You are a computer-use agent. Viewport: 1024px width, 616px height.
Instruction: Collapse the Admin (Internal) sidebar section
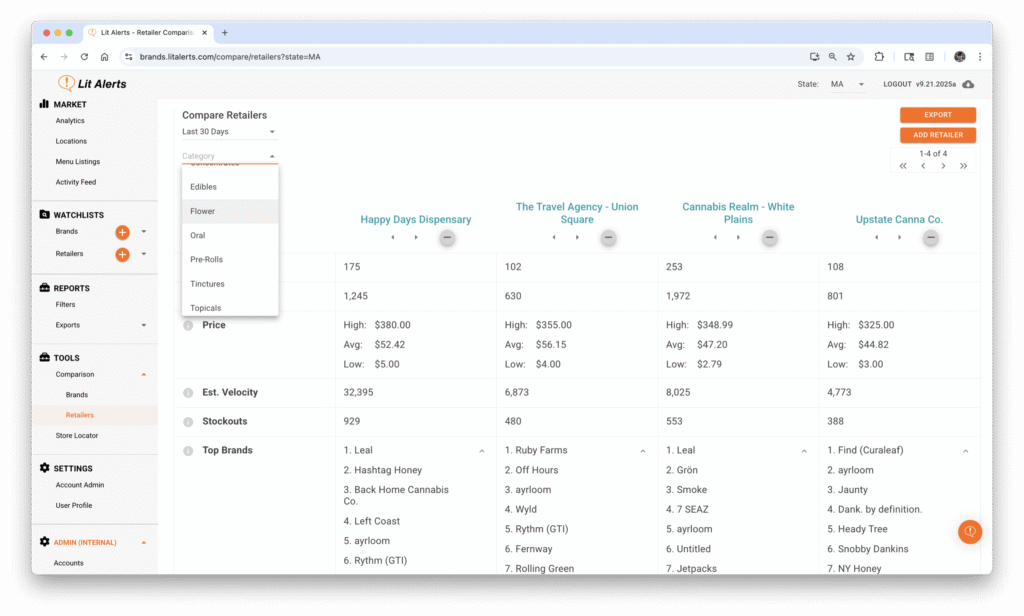(x=144, y=542)
